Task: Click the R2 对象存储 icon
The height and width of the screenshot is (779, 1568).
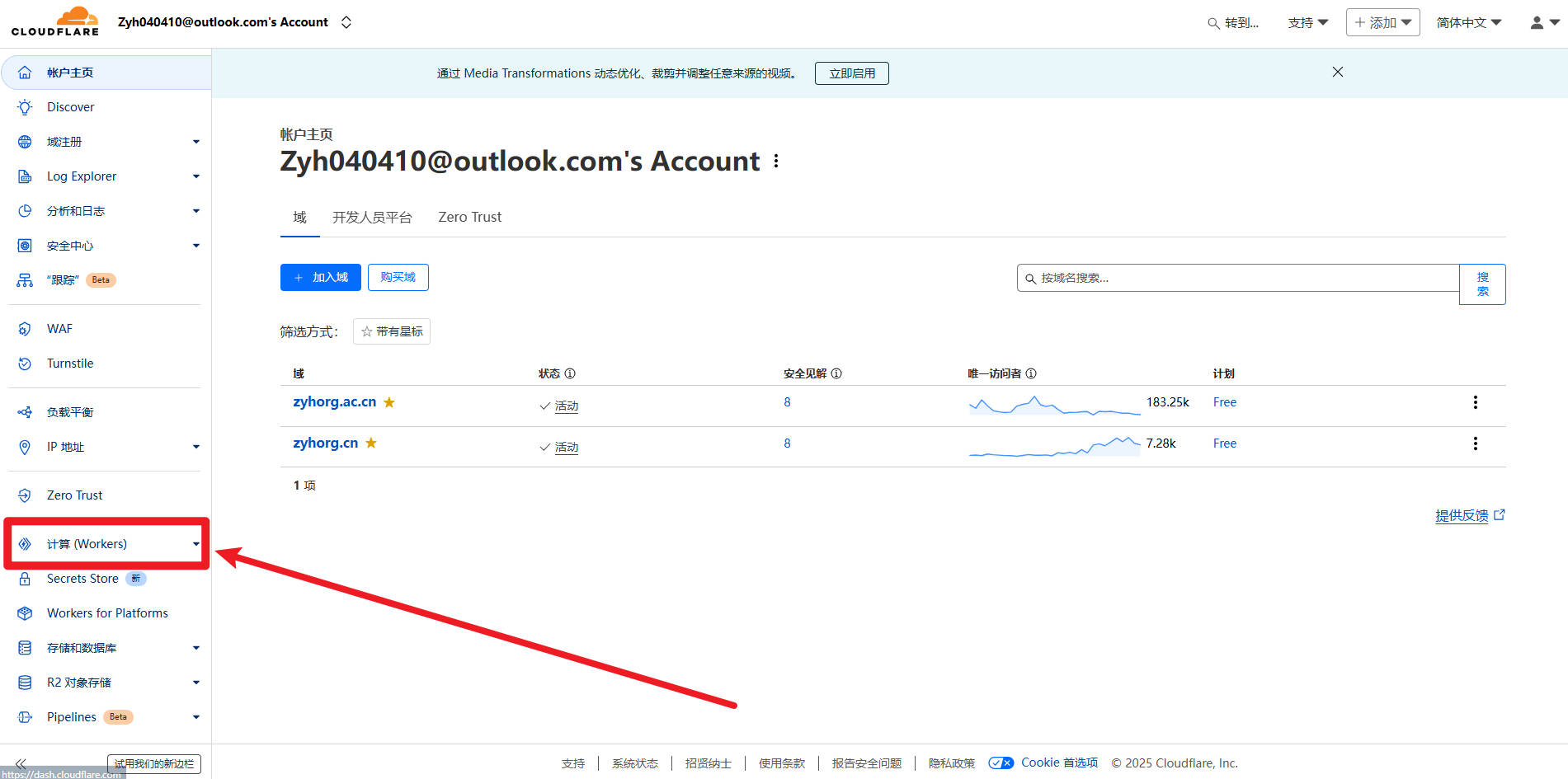Action: point(25,683)
